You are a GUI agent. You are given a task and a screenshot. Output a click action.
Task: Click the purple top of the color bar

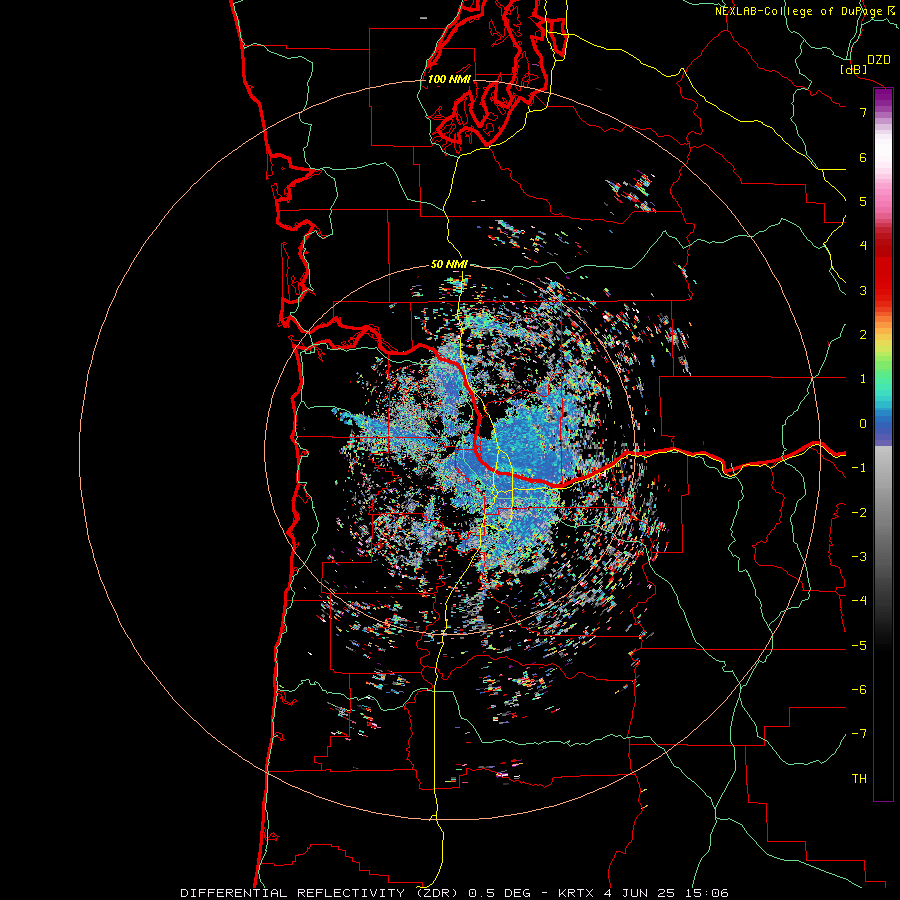(883, 98)
